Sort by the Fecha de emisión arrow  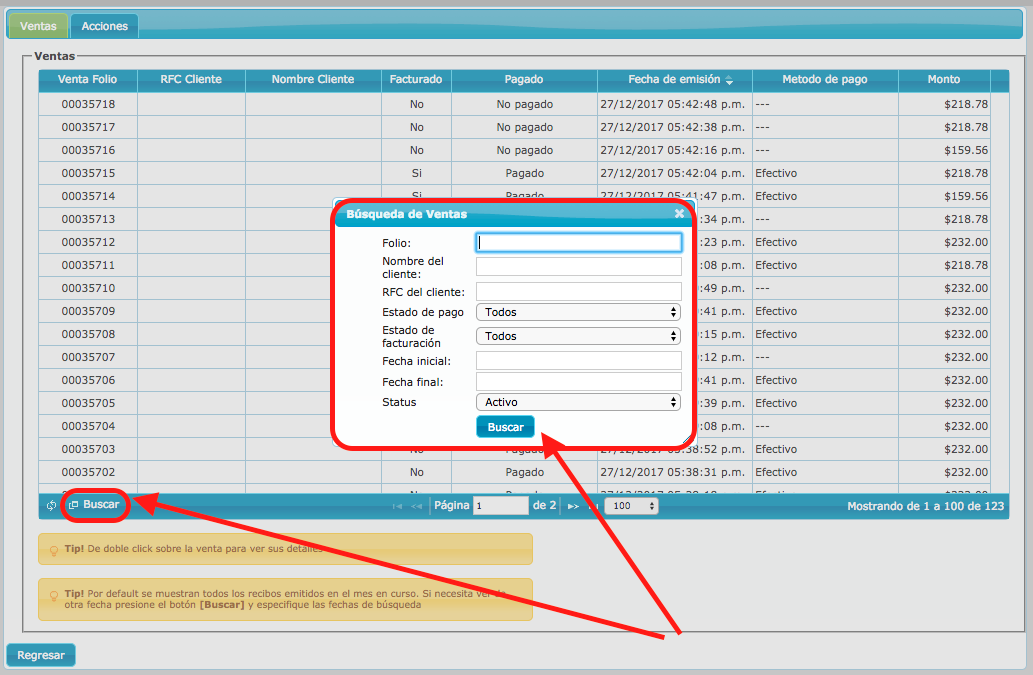point(730,80)
